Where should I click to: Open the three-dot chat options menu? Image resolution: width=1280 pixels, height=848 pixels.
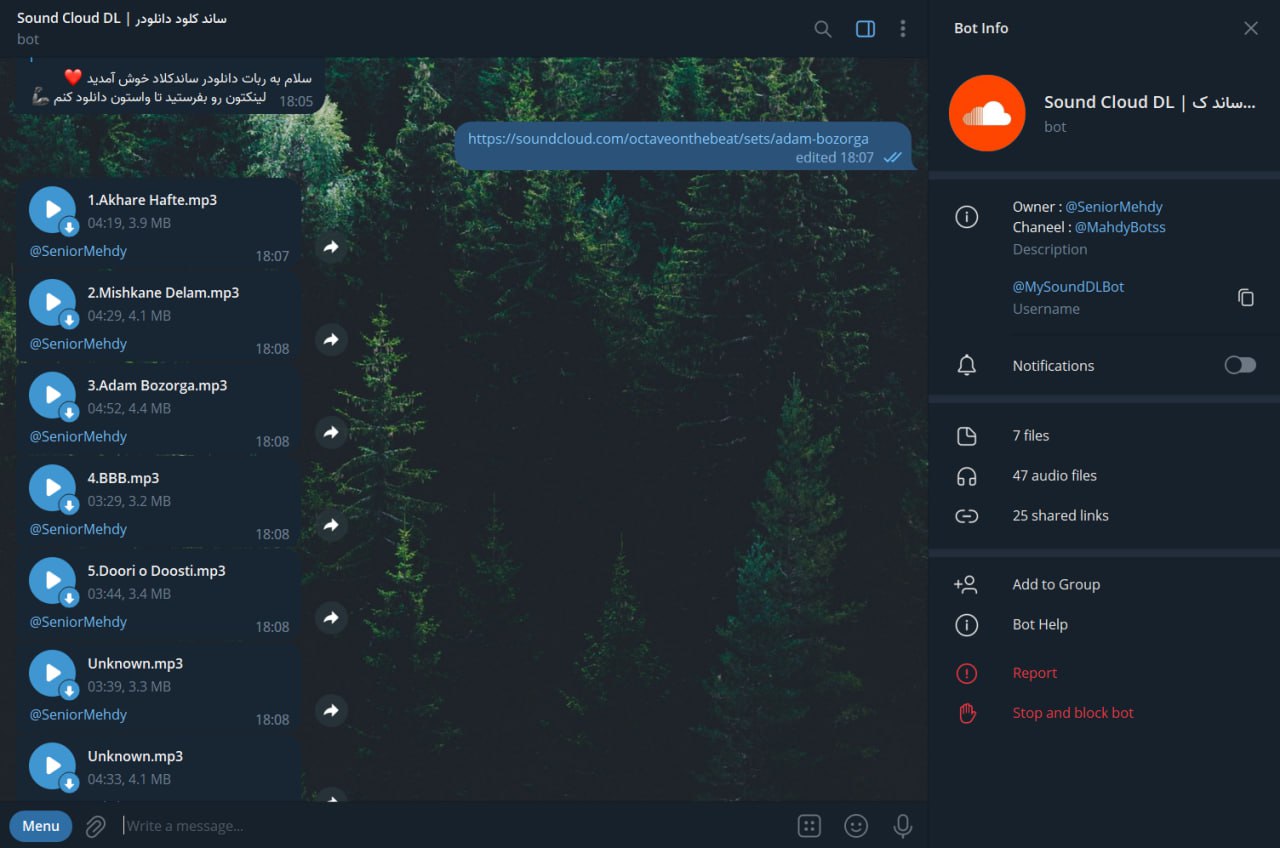pos(903,29)
